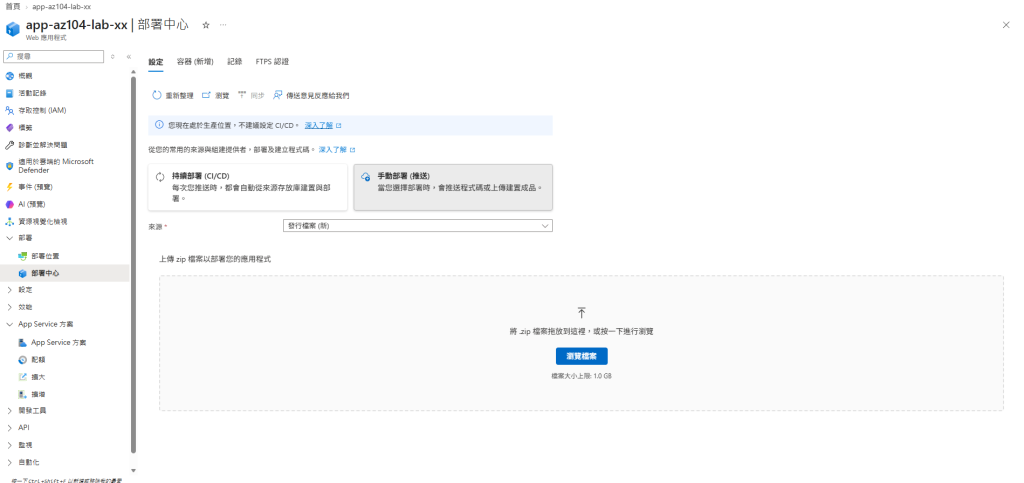
Task: Open Microsoft Defender shield icon
Action: point(9,166)
